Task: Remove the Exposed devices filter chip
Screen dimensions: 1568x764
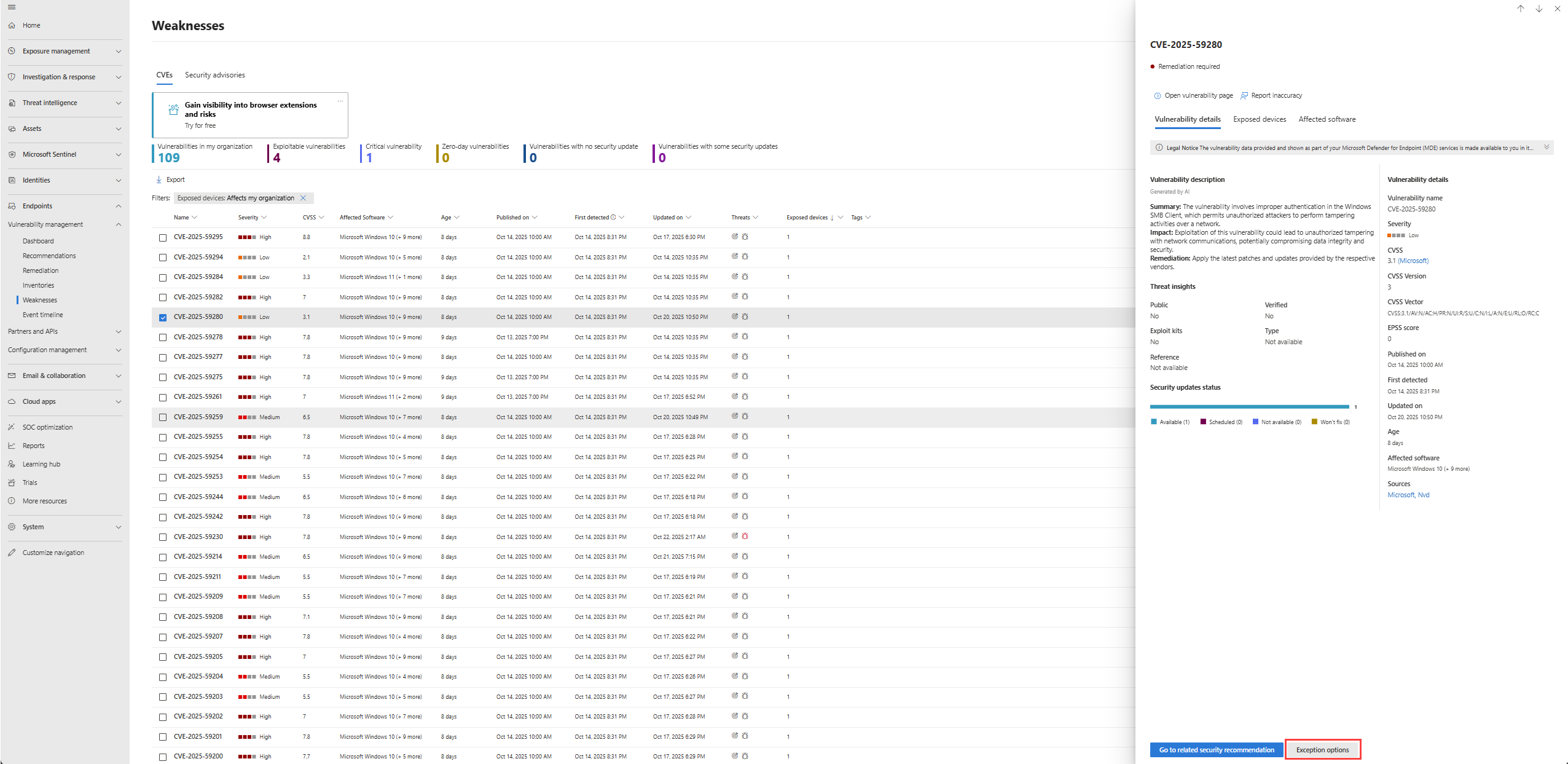Action: pos(303,198)
